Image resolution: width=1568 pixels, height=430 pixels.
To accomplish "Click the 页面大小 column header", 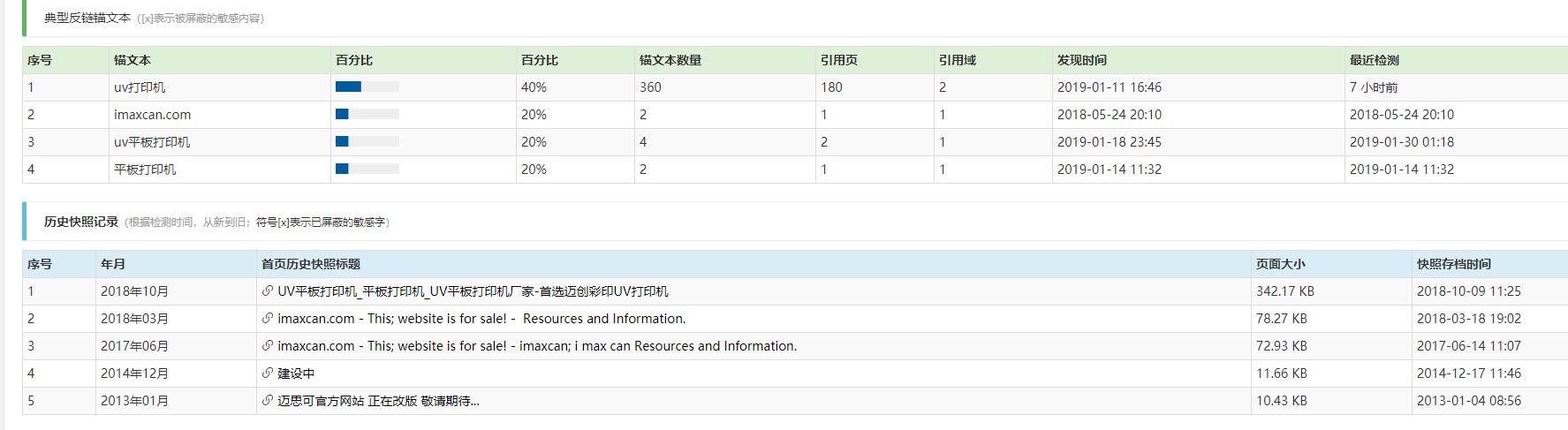I will coord(1280,264).
